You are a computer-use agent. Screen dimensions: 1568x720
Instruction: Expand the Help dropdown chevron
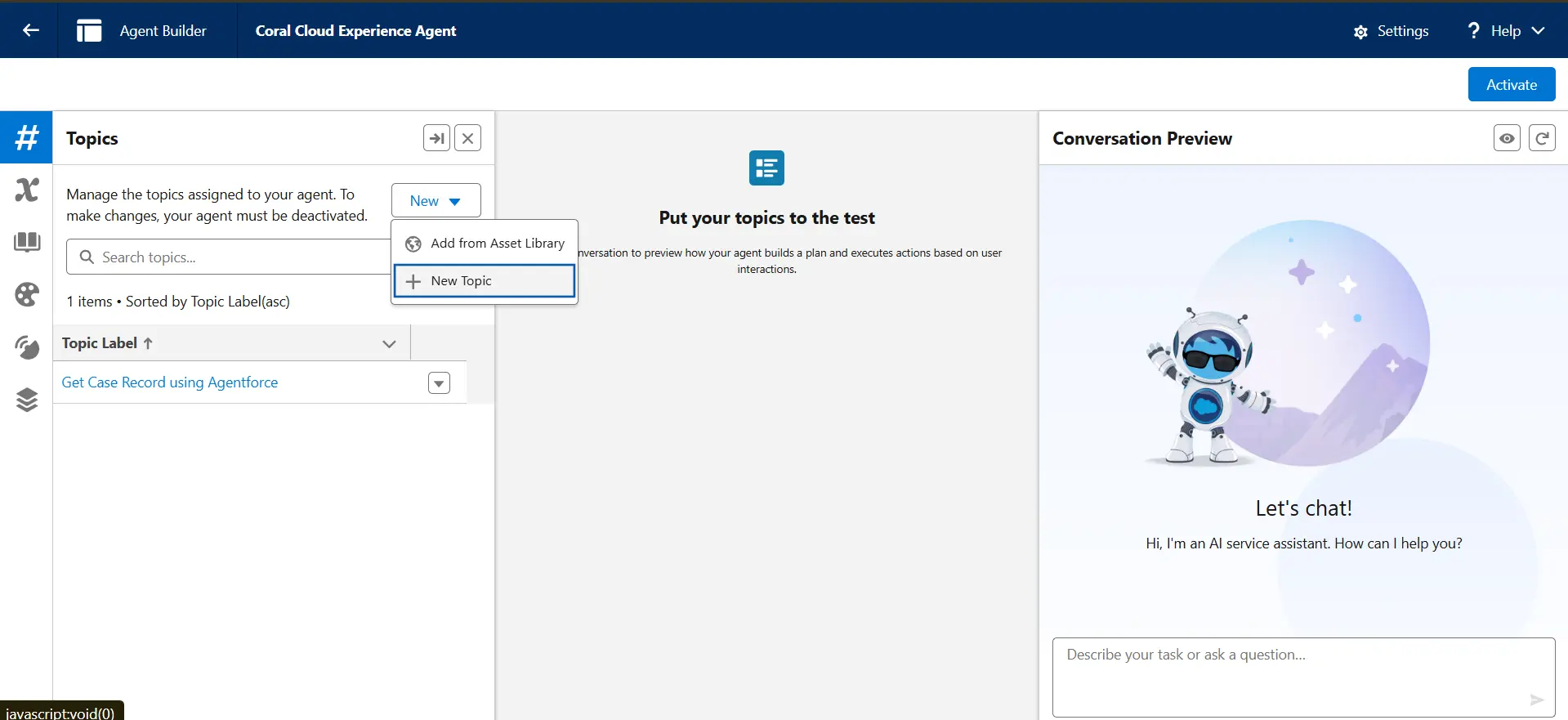click(1538, 30)
